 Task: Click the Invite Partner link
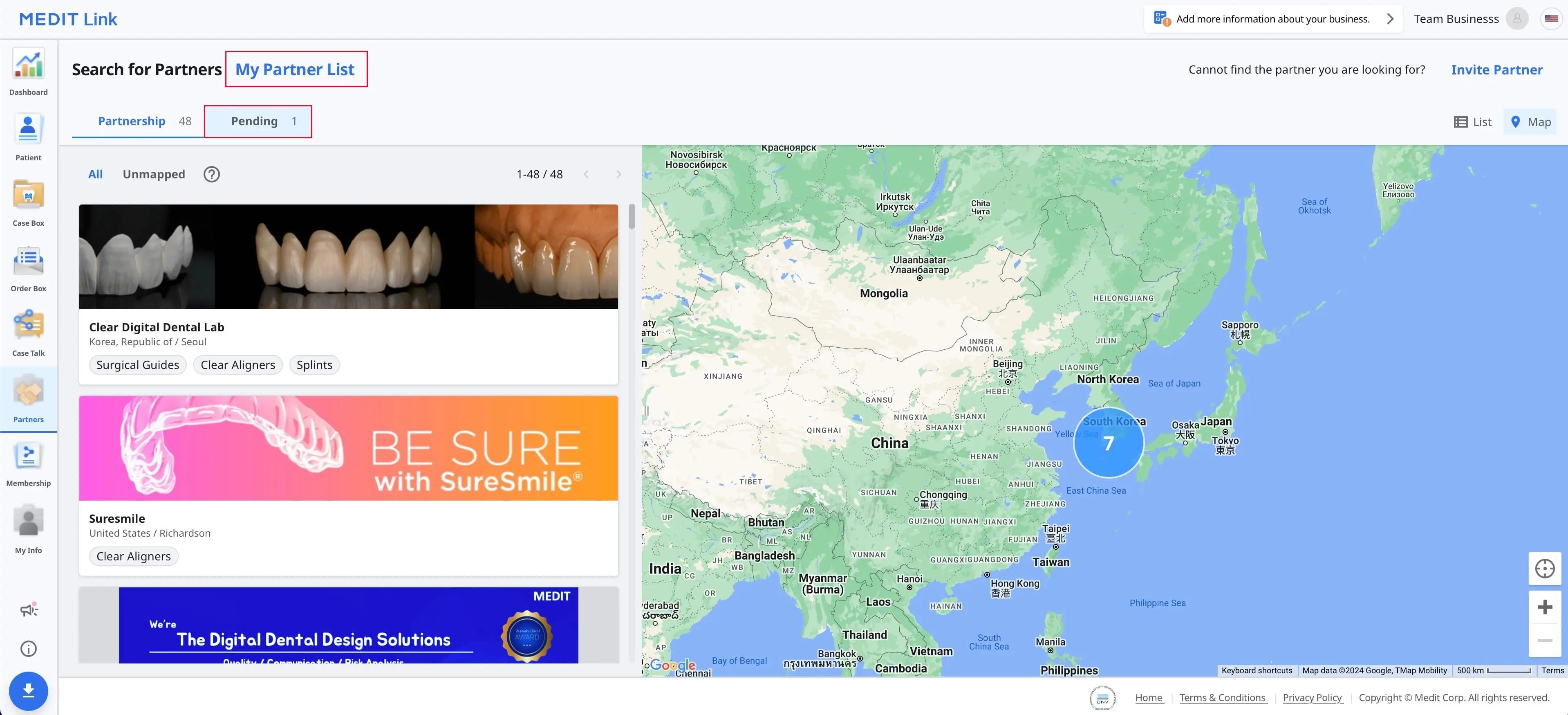click(1497, 70)
